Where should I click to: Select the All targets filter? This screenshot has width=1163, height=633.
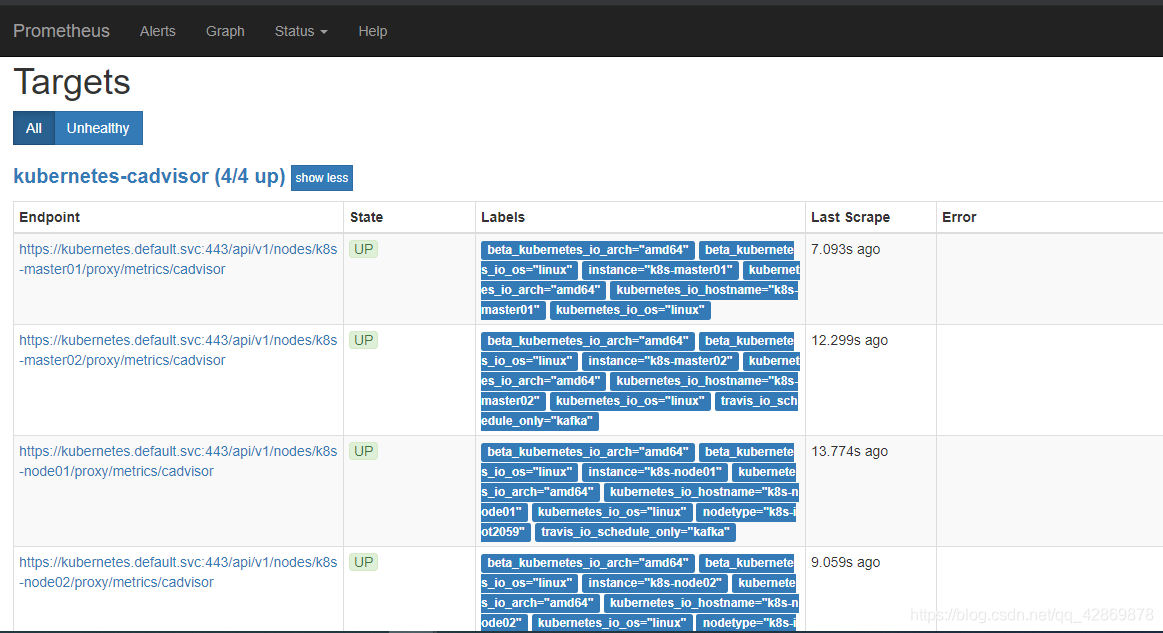point(34,128)
